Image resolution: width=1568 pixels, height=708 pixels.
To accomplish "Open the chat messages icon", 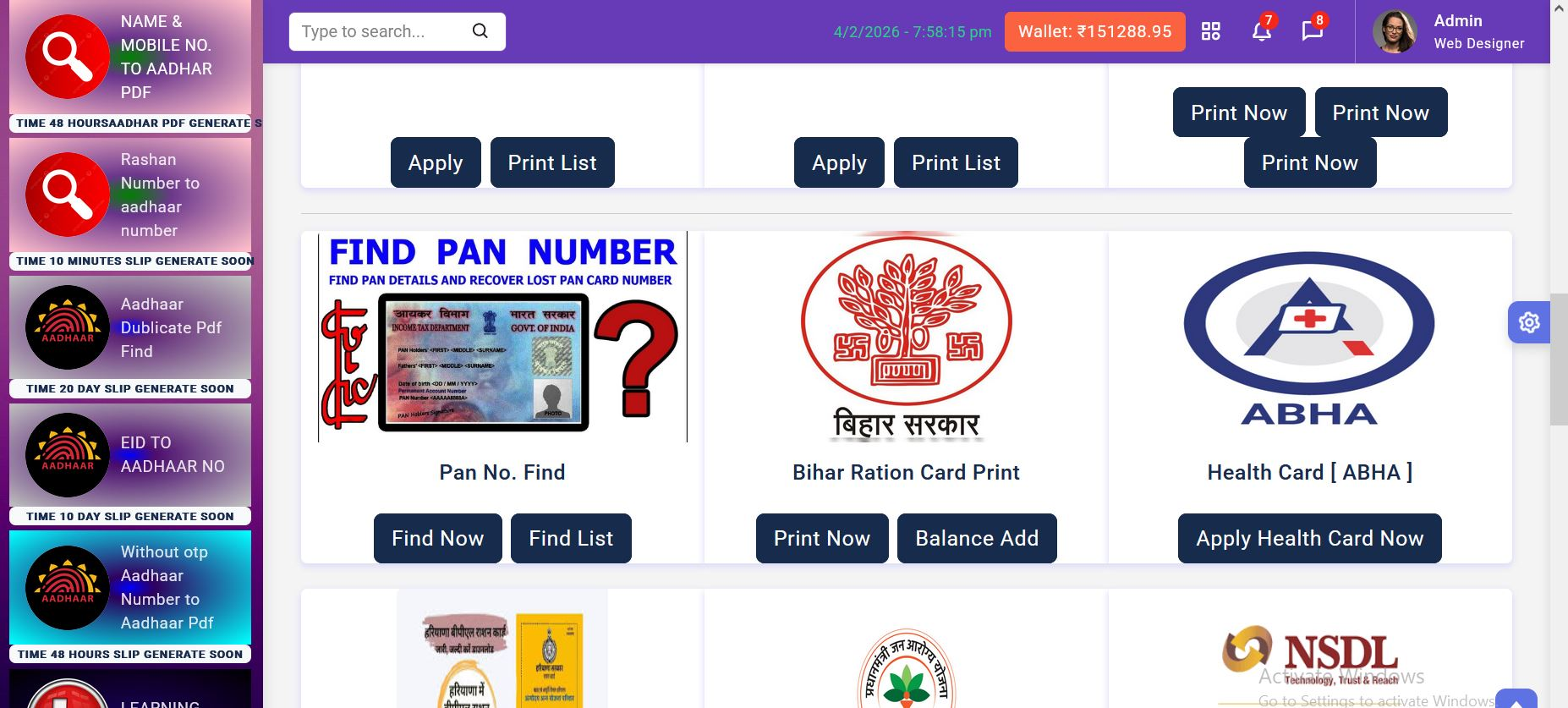I will click(1312, 31).
